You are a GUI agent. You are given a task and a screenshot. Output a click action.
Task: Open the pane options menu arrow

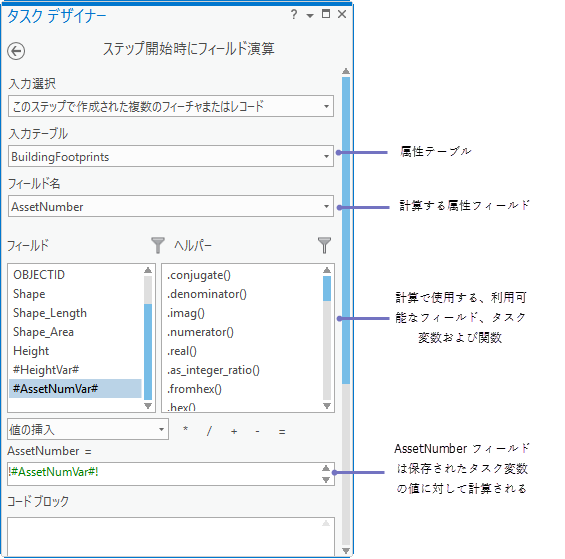(310, 15)
